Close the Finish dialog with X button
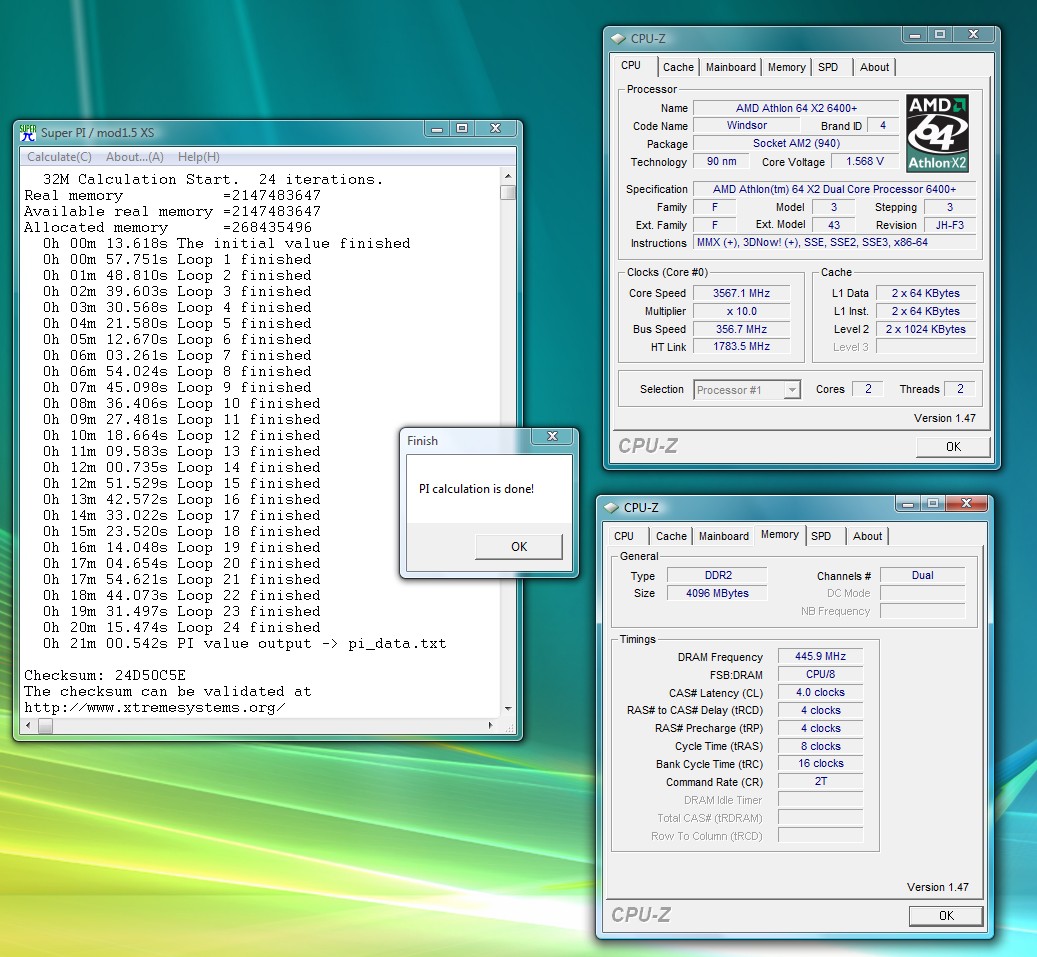Screen dimensions: 1037x957 point(553,436)
